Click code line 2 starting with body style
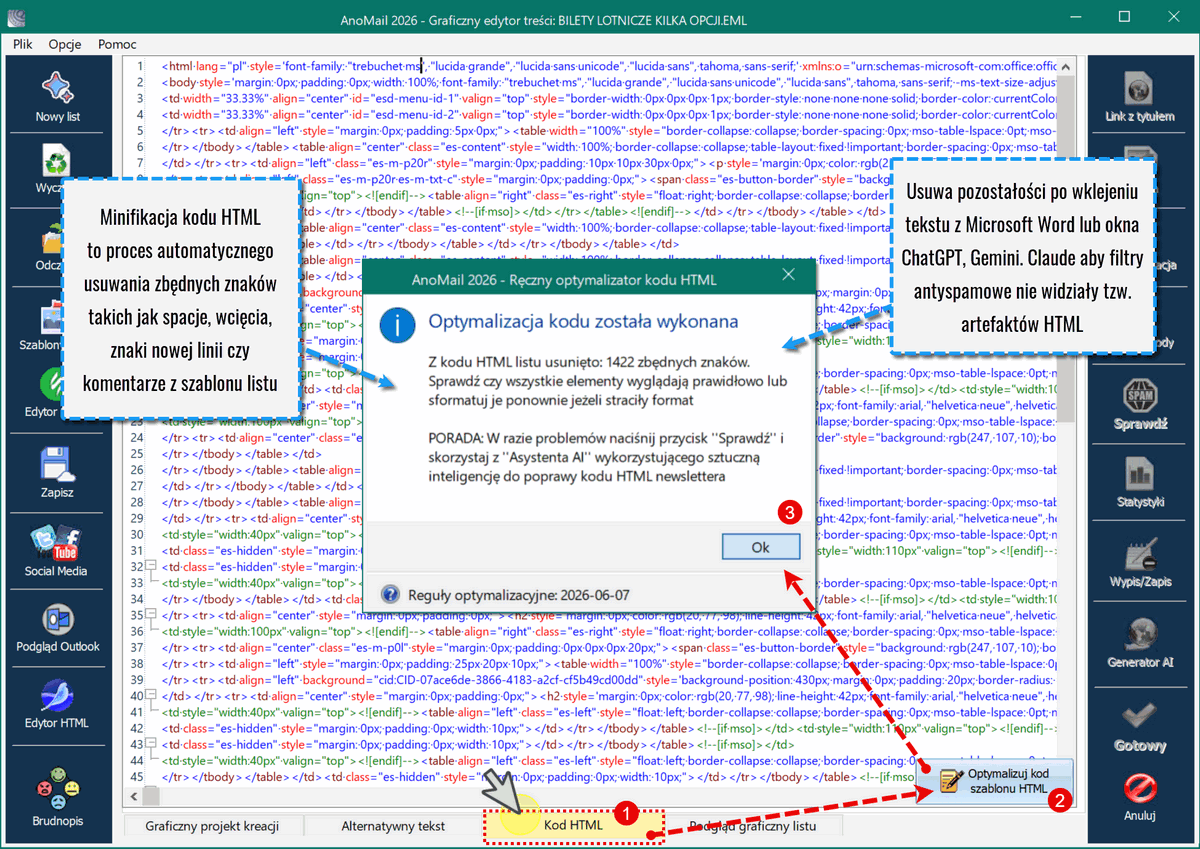This screenshot has width=1200, height=849. tap(610, 82)
